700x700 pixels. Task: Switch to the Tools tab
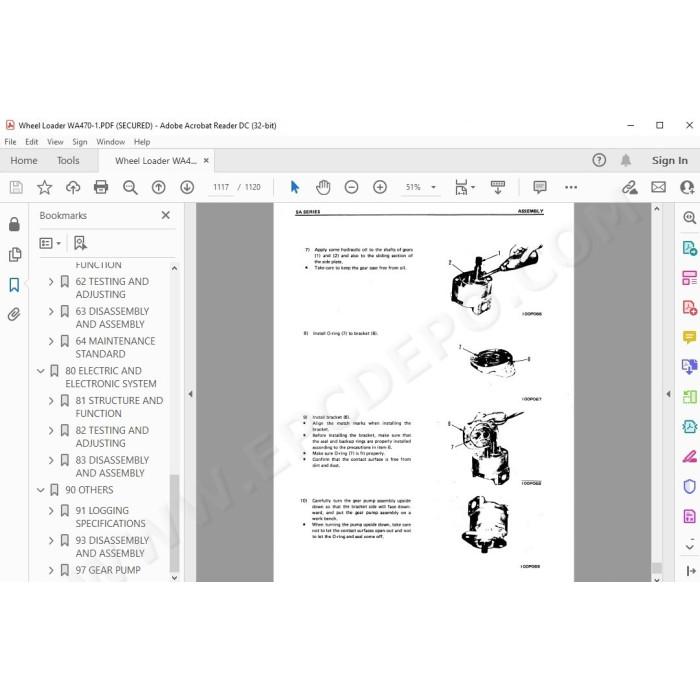[x=68, y=161]
